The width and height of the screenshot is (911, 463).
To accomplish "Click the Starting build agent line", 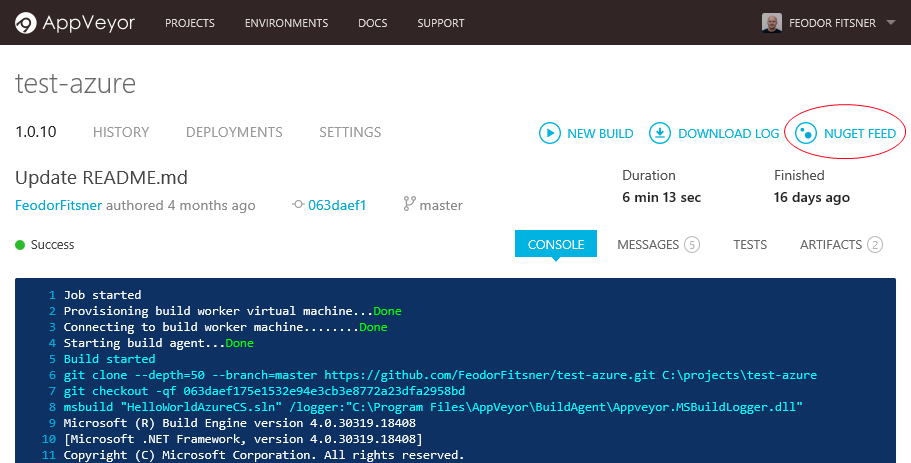I will pyautogui.click(x=159, y=343).
